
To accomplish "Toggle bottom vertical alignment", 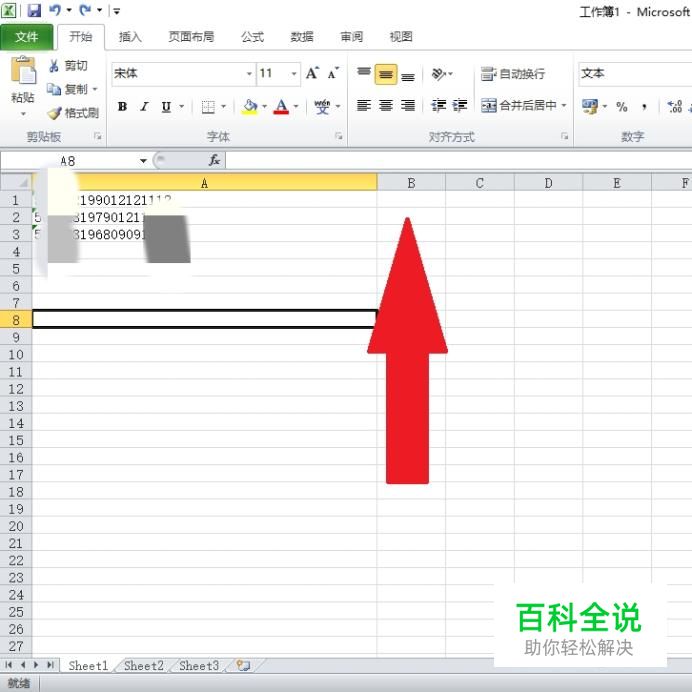I will point(408,76).
